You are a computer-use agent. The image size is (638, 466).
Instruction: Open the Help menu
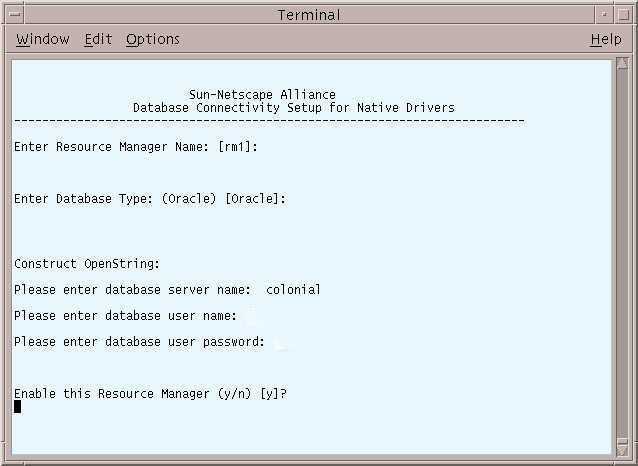pyautogui.click(x=606, y=39)
